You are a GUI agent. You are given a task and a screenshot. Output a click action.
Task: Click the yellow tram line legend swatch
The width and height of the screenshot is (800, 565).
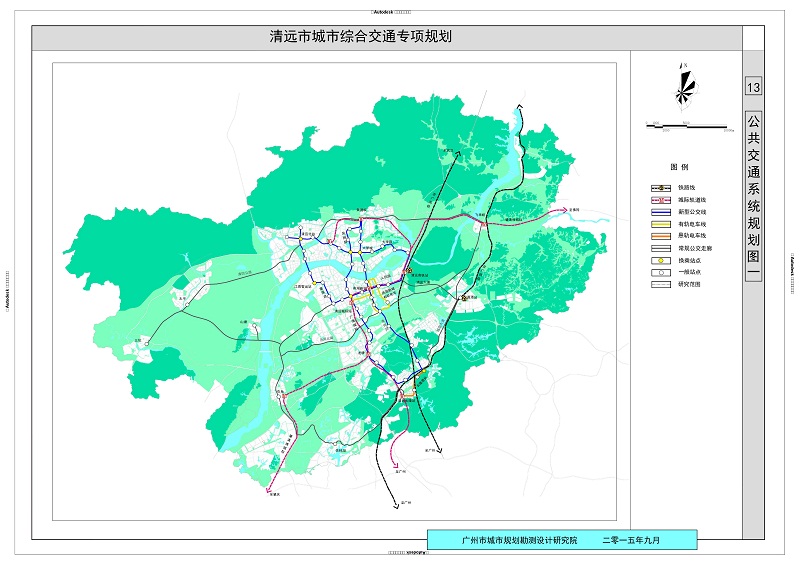(x=659, y=224)
